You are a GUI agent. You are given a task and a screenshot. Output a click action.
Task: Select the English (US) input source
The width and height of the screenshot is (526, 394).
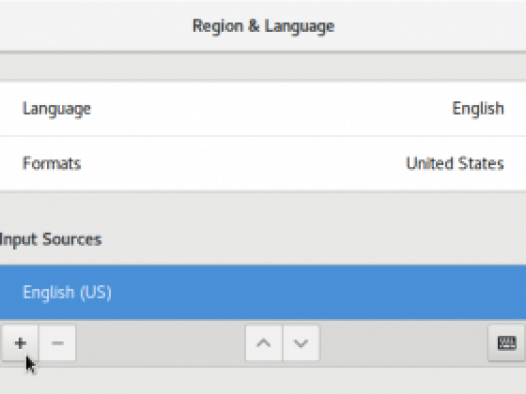click(263, 292)
